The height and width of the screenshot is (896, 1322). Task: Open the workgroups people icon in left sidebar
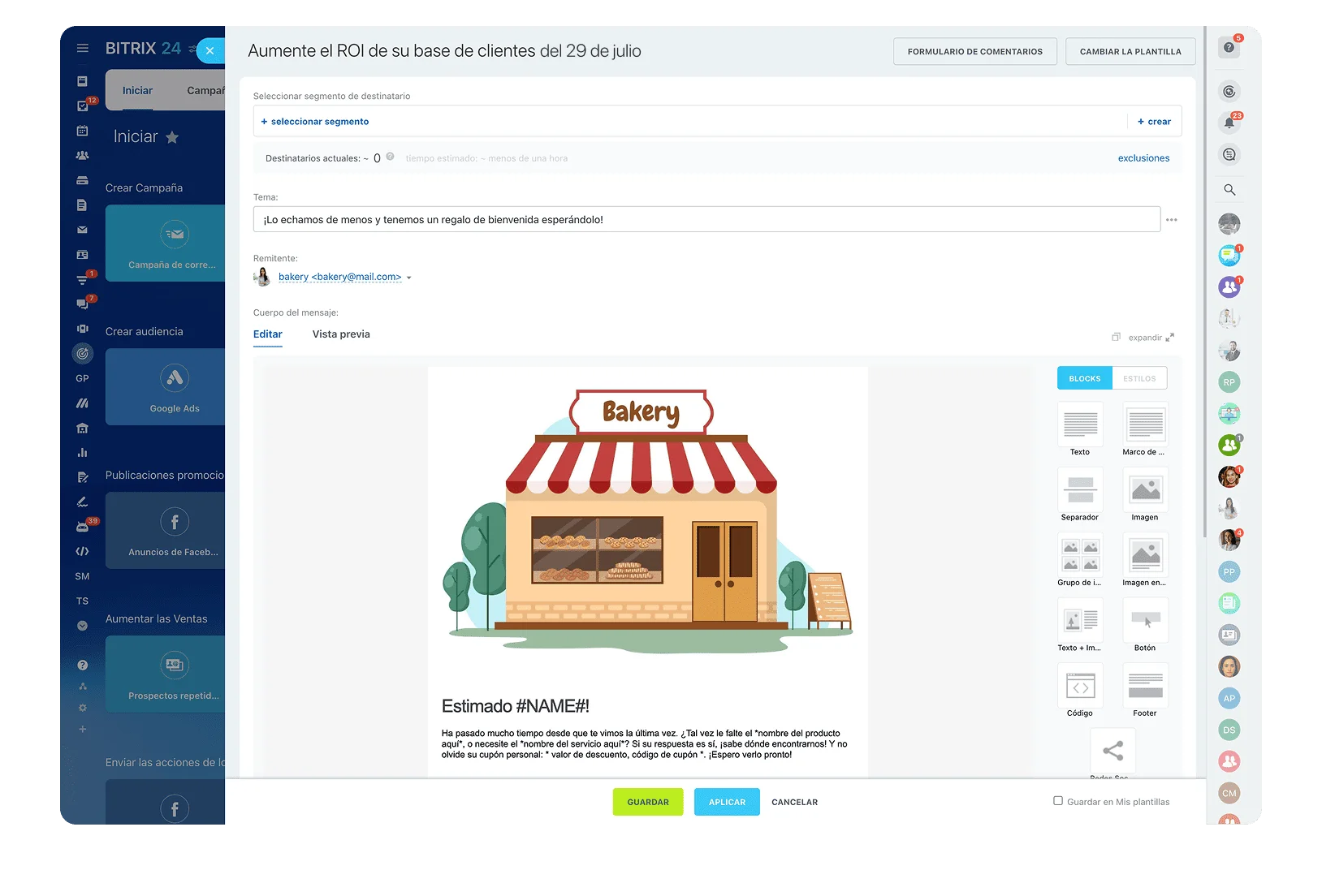click(82, 155)
